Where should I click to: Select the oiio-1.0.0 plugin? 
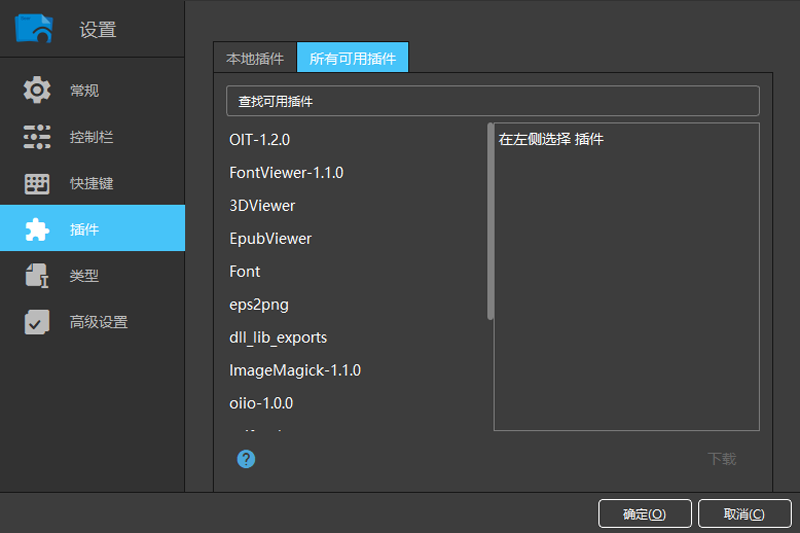click(357, 403)
